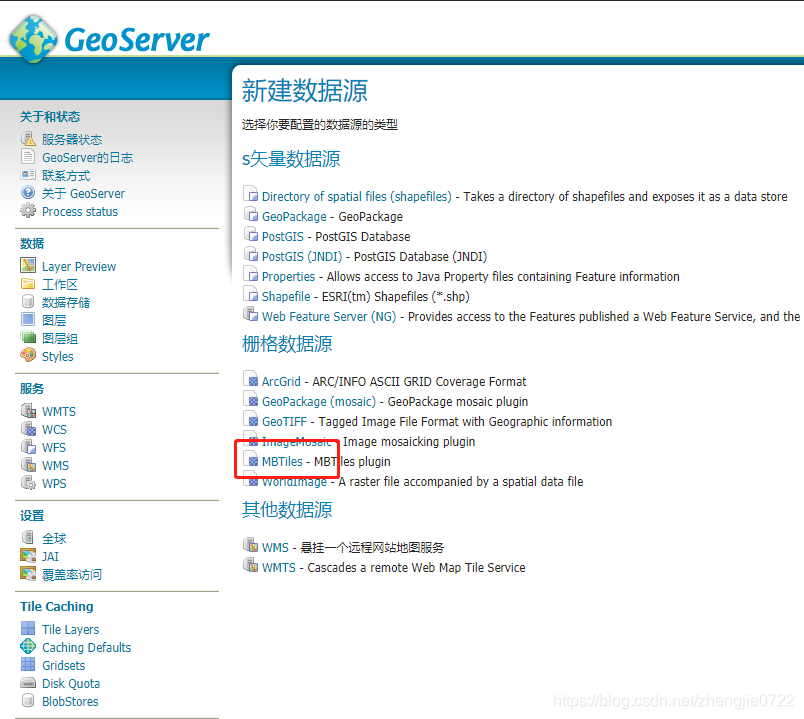Click the MBTiles raster icon

[250, 461]
